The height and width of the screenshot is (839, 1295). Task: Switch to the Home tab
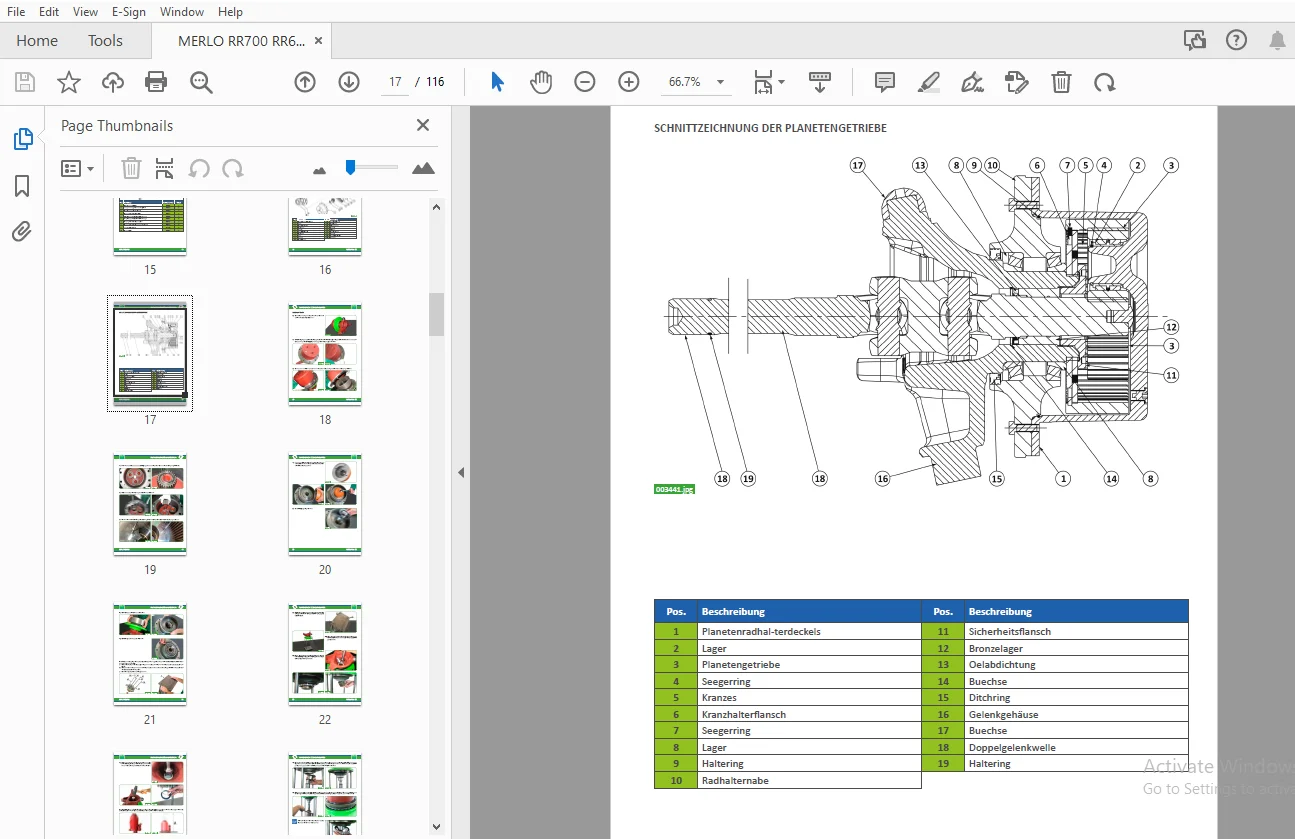(x=37, y=41)
